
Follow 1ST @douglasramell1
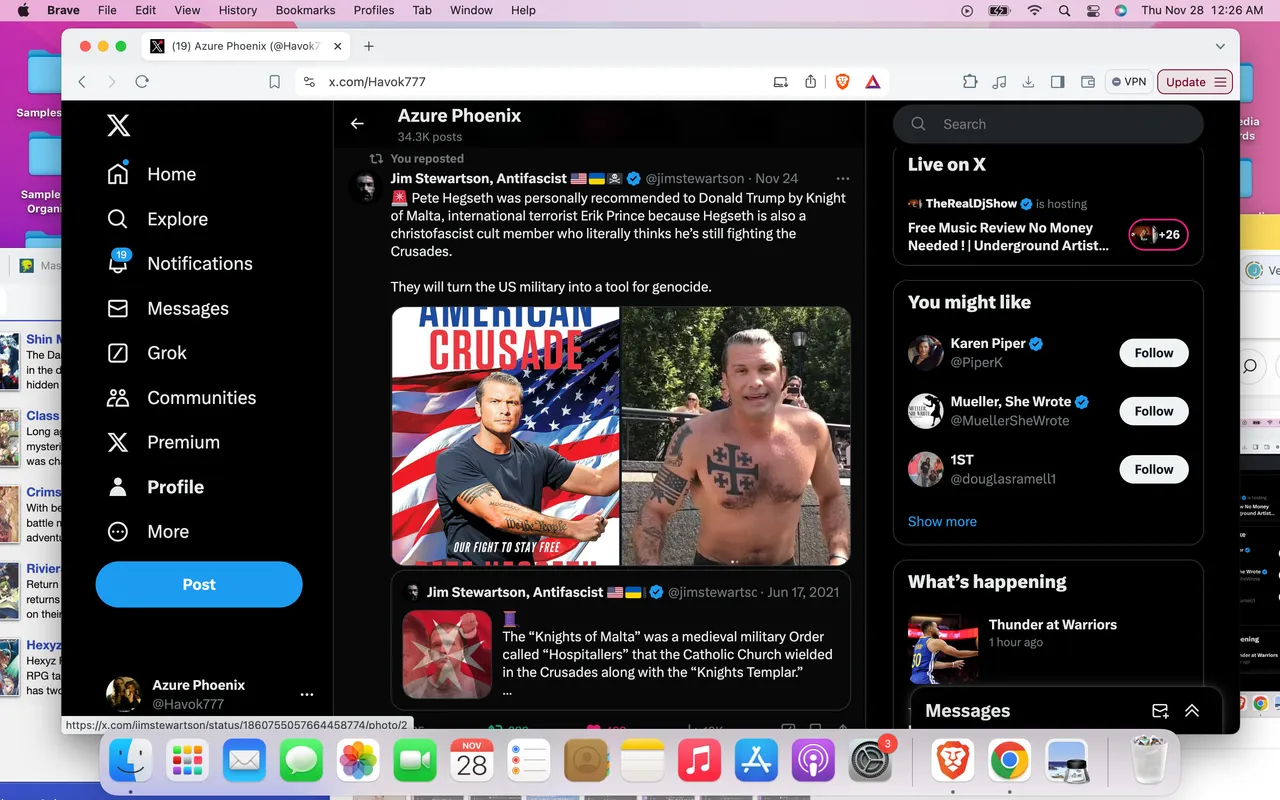[x=1154, y=469]
